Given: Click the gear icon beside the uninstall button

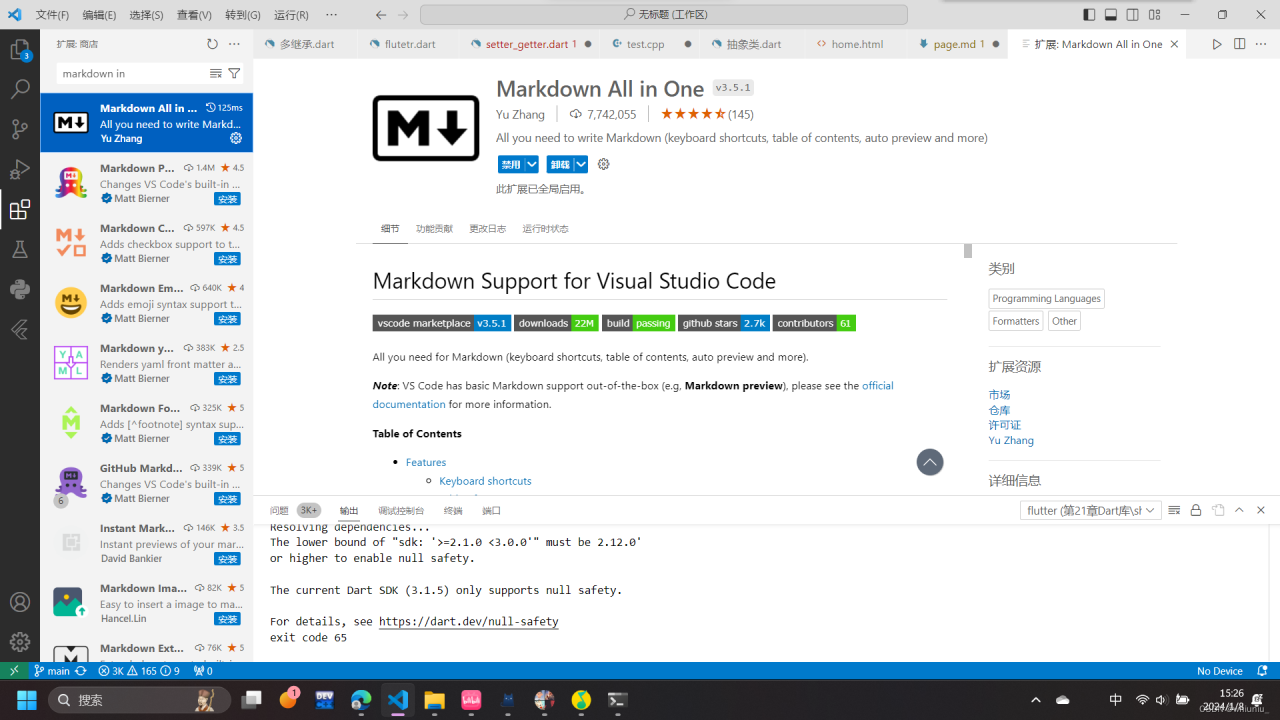Looking at the screenshot, I should coord(603,164).
